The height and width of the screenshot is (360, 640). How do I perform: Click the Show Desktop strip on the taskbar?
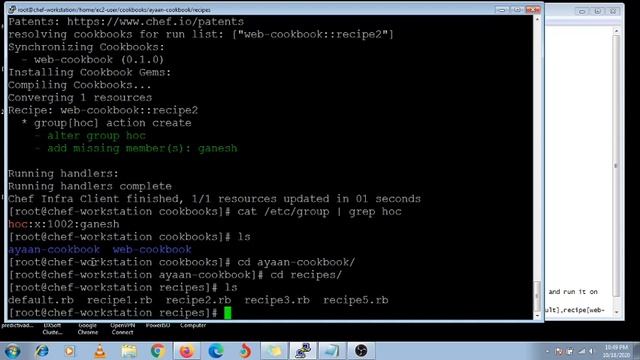[637, 351]
